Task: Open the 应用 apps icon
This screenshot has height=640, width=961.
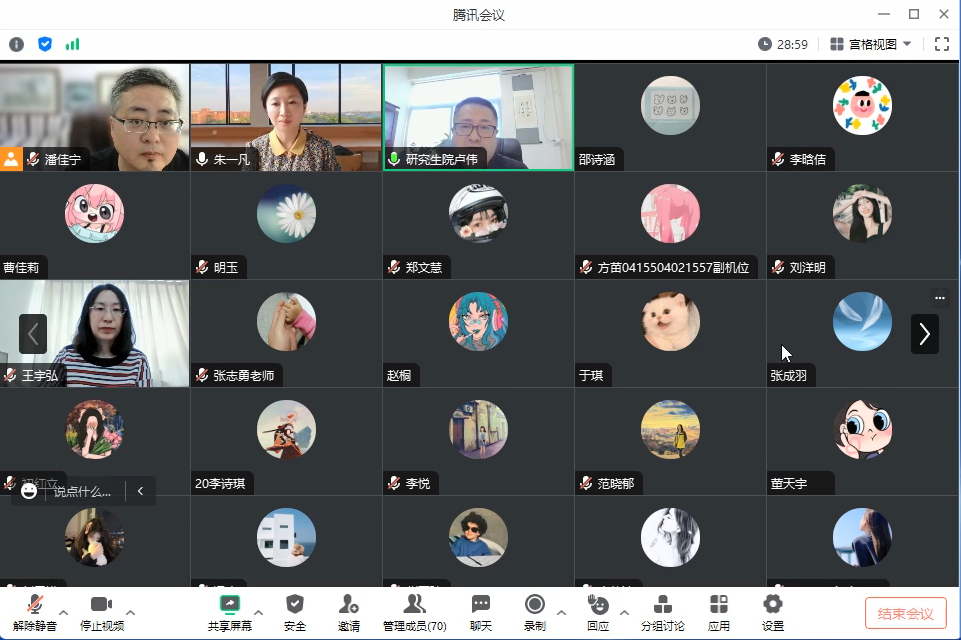Action: 718,605
